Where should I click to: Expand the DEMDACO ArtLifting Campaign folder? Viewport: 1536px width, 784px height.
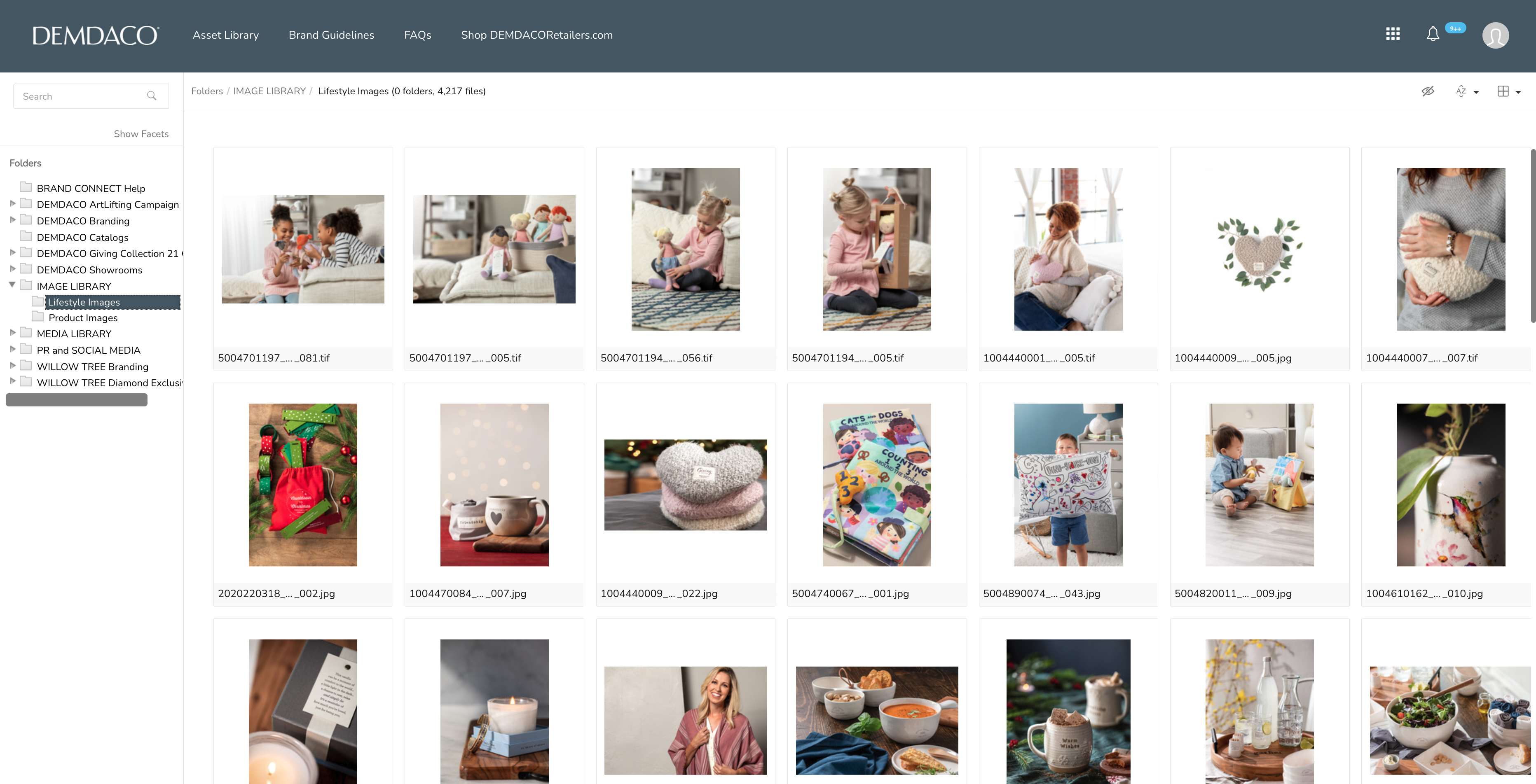(12, 204)
